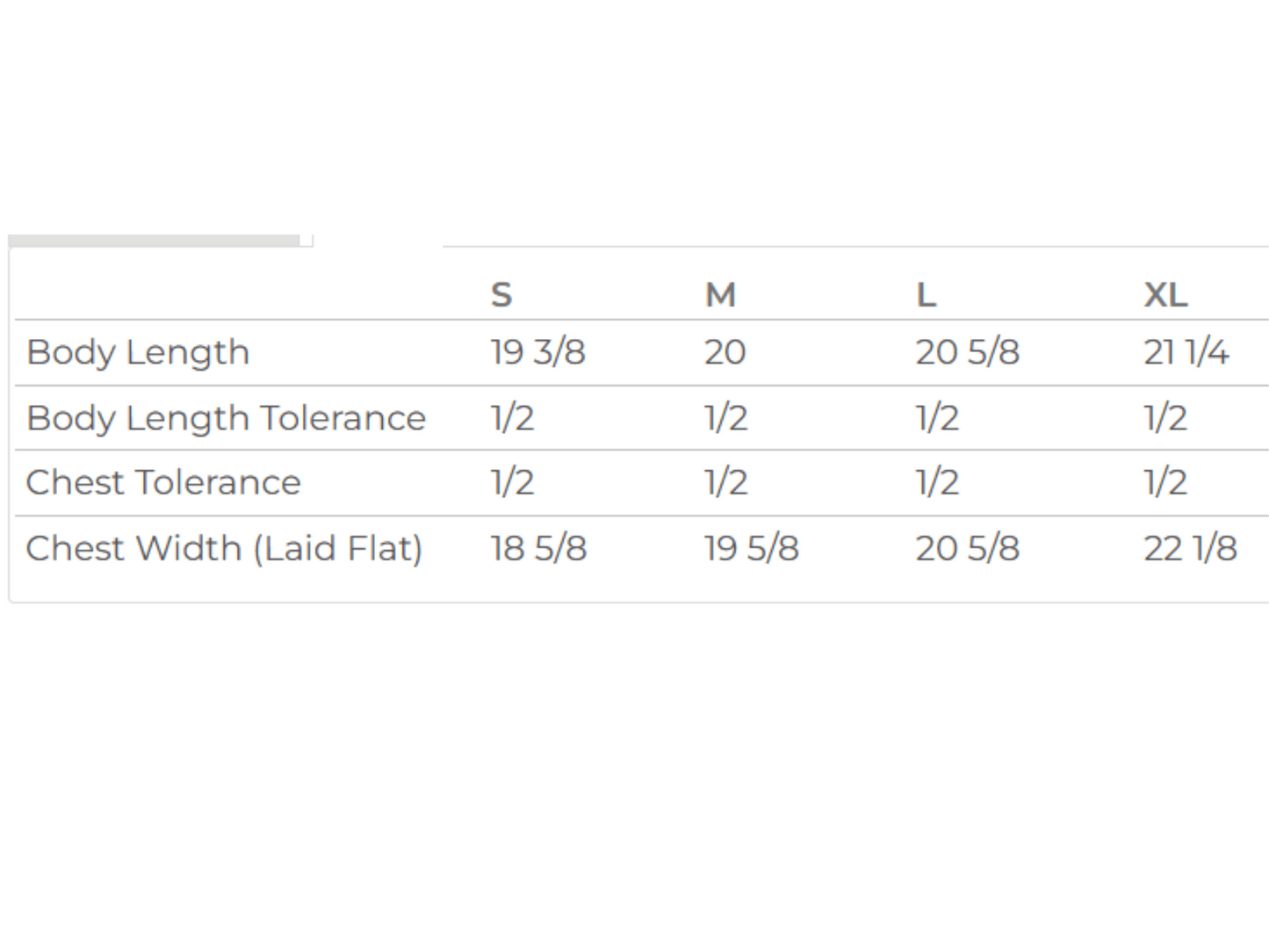Click the L column 20 5/8 chest width
The width and height of the screenshot is (1269, 952).
pos(967,548)
